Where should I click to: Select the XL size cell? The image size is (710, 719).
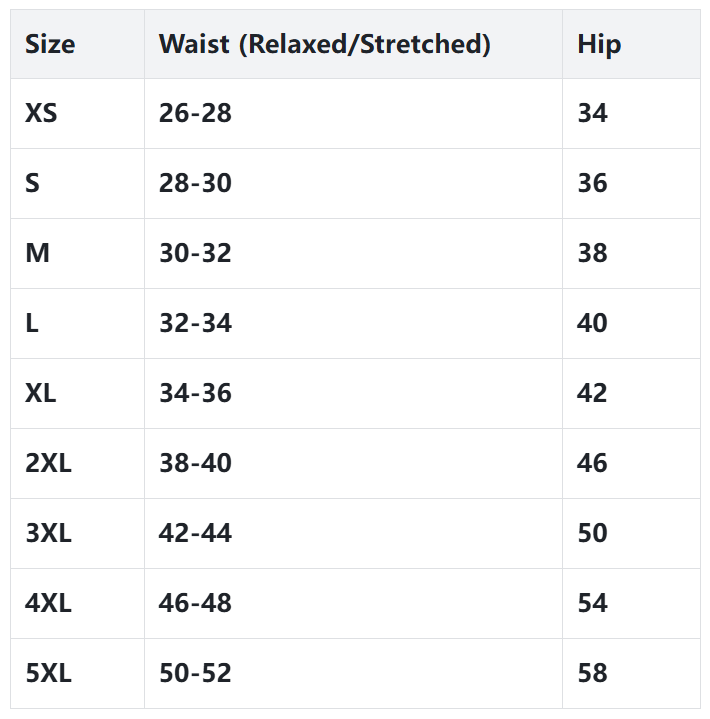(41, 394)
